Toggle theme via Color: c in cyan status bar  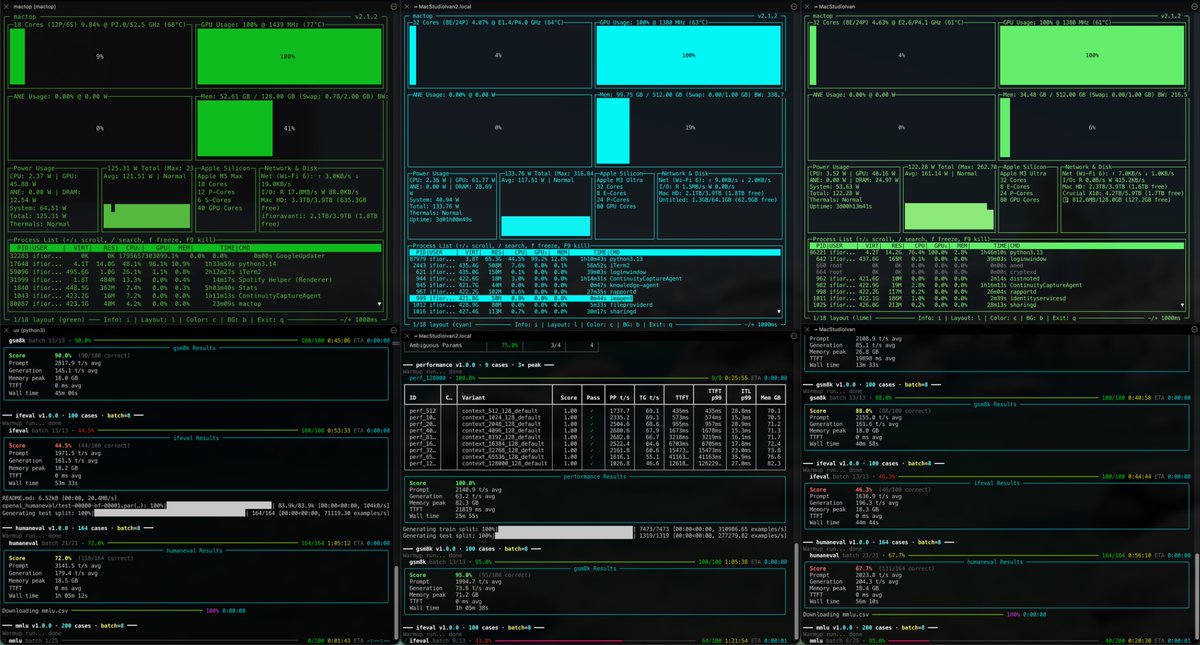pos(600,324)
